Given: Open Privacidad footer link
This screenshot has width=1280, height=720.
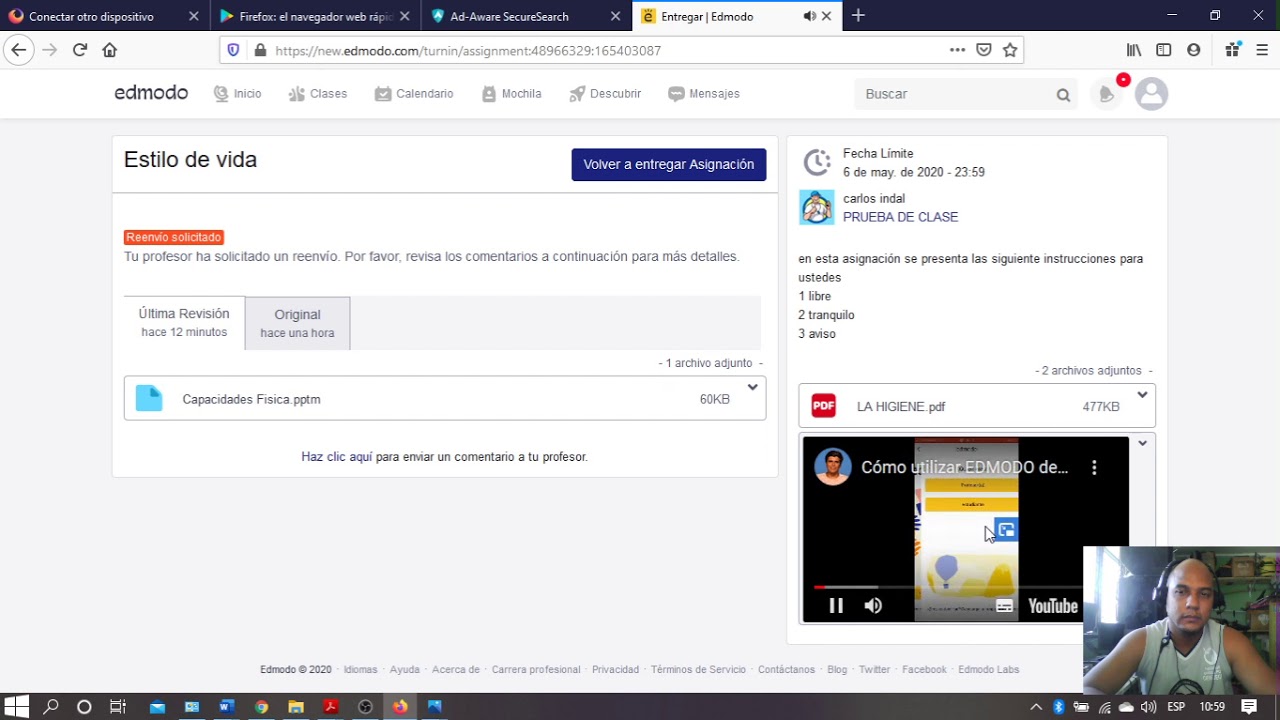Looking at the screenshot, I should [615, 670].
